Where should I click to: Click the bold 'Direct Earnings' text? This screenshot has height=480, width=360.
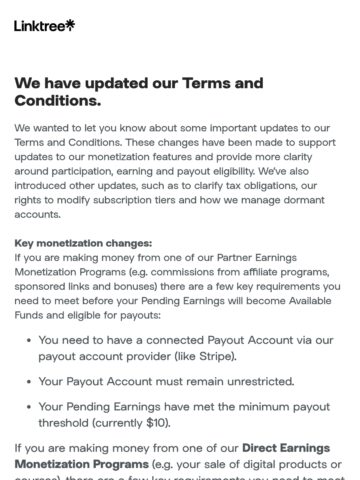pos(286,448)
